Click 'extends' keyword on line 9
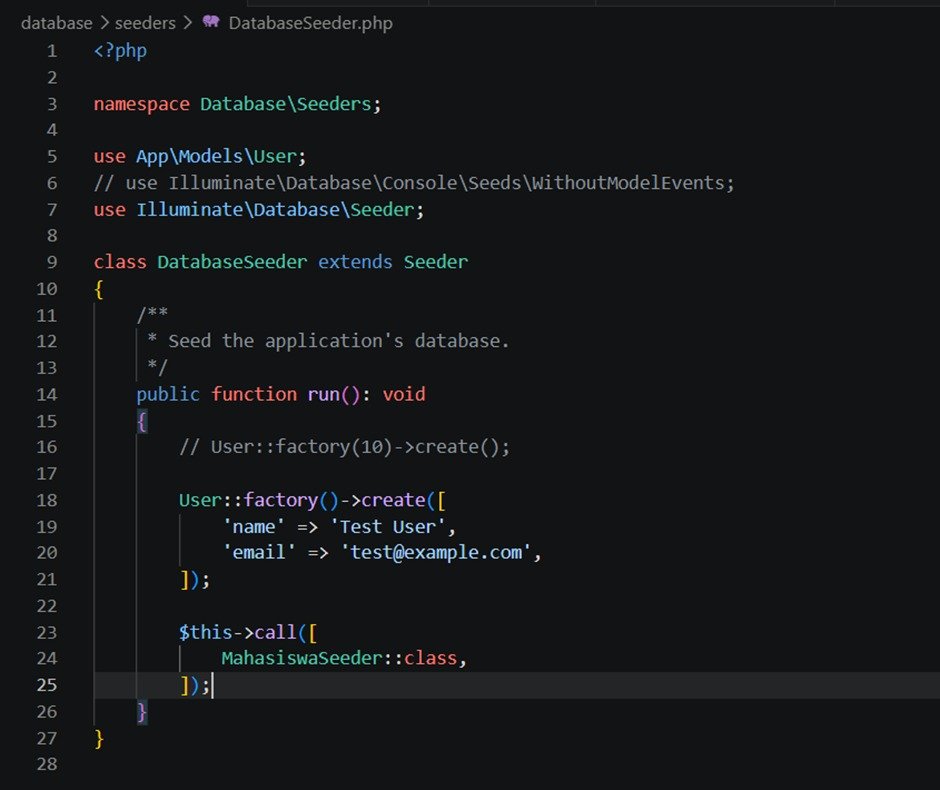Viewport: 940px width, 790px height. tap(355, 262)
